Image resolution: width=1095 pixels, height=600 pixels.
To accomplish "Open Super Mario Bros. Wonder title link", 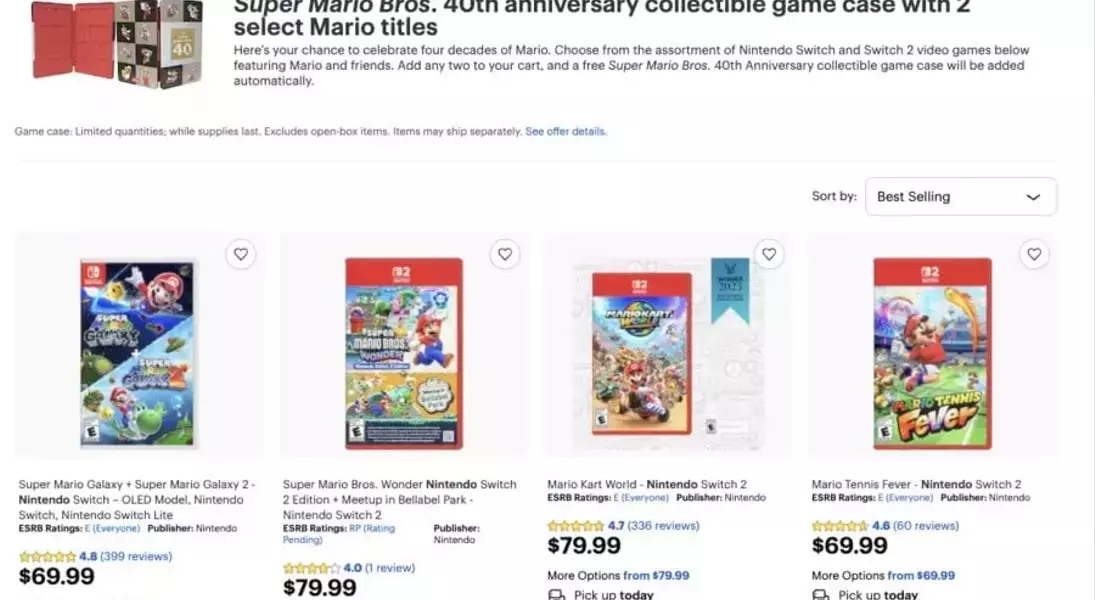I will click(x=399, y=499).
